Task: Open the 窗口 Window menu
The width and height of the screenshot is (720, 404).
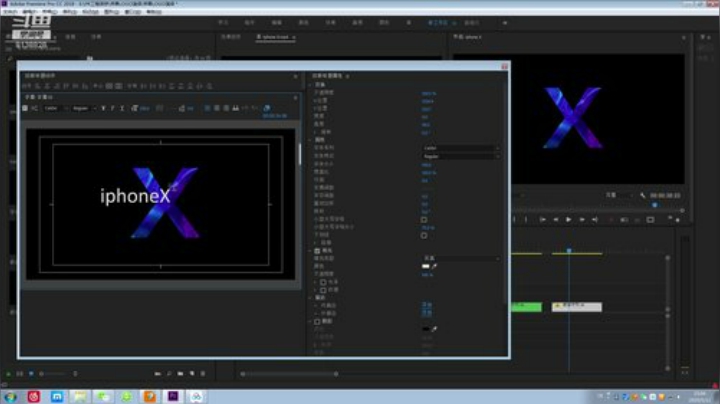Action: (x=132, y=11)
